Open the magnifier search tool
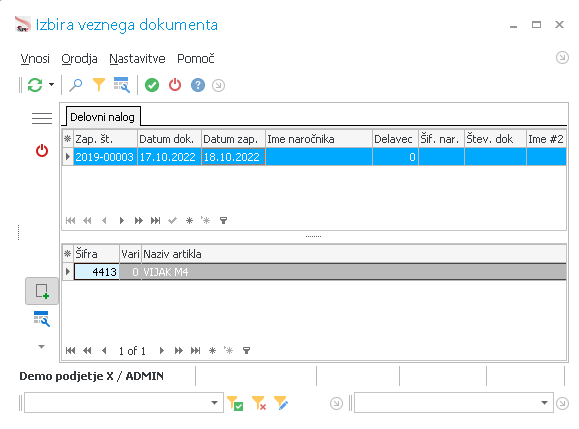Screen dimensions: 579x429 click(x=76, y=85)
